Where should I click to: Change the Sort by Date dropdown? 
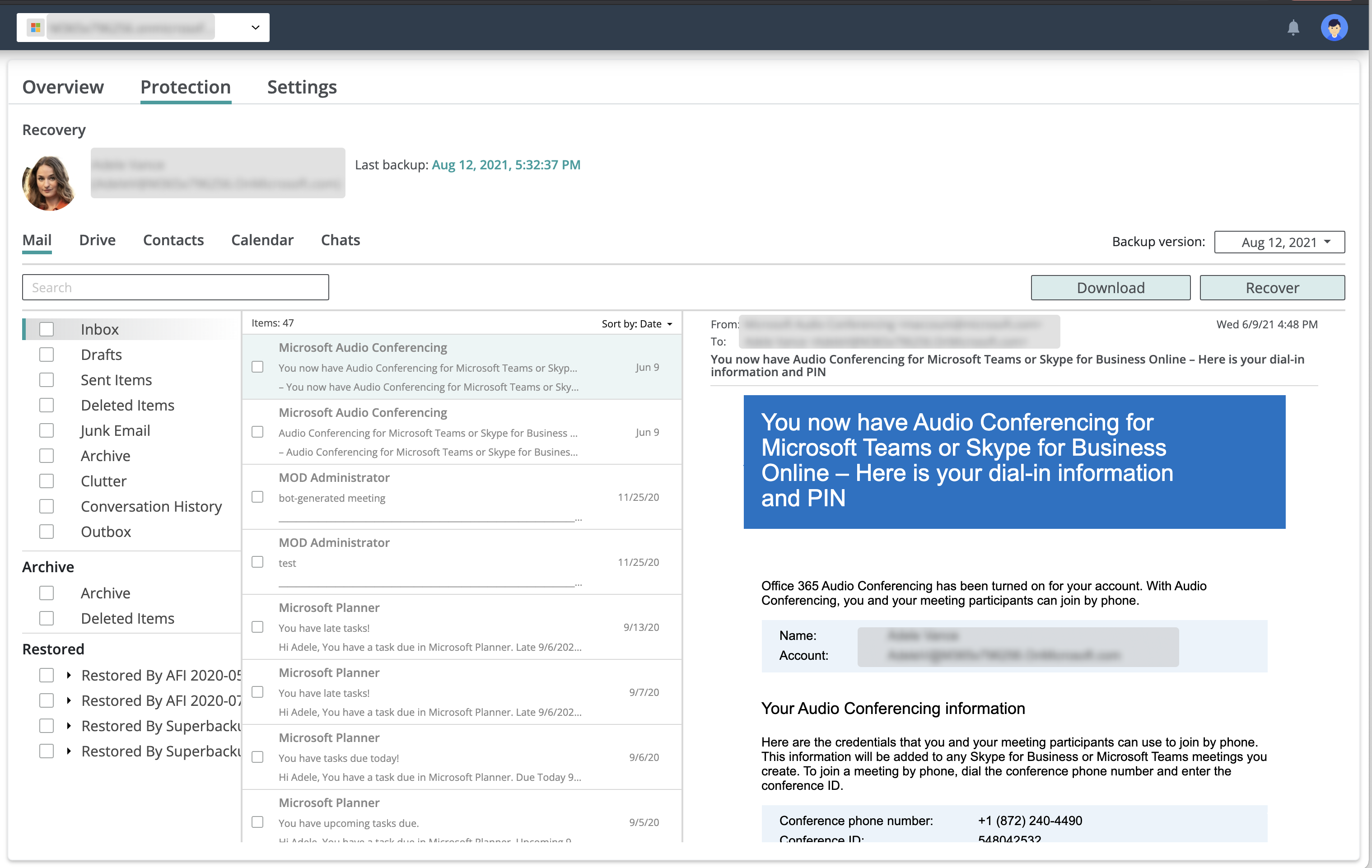(637, 324)
